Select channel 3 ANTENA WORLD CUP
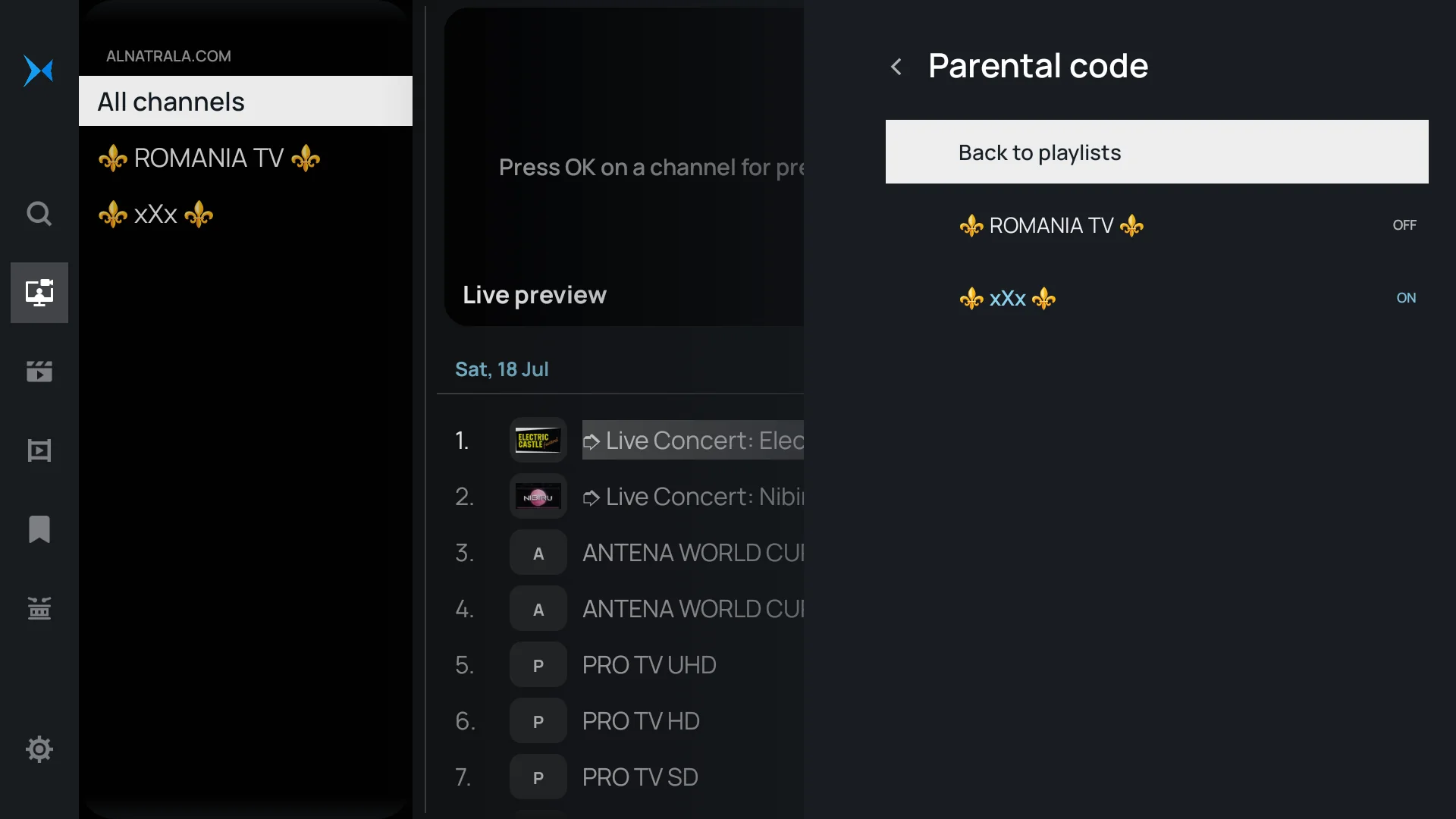Image resolution: width=1456 pixels, height=819 pixels. point(693,553)
